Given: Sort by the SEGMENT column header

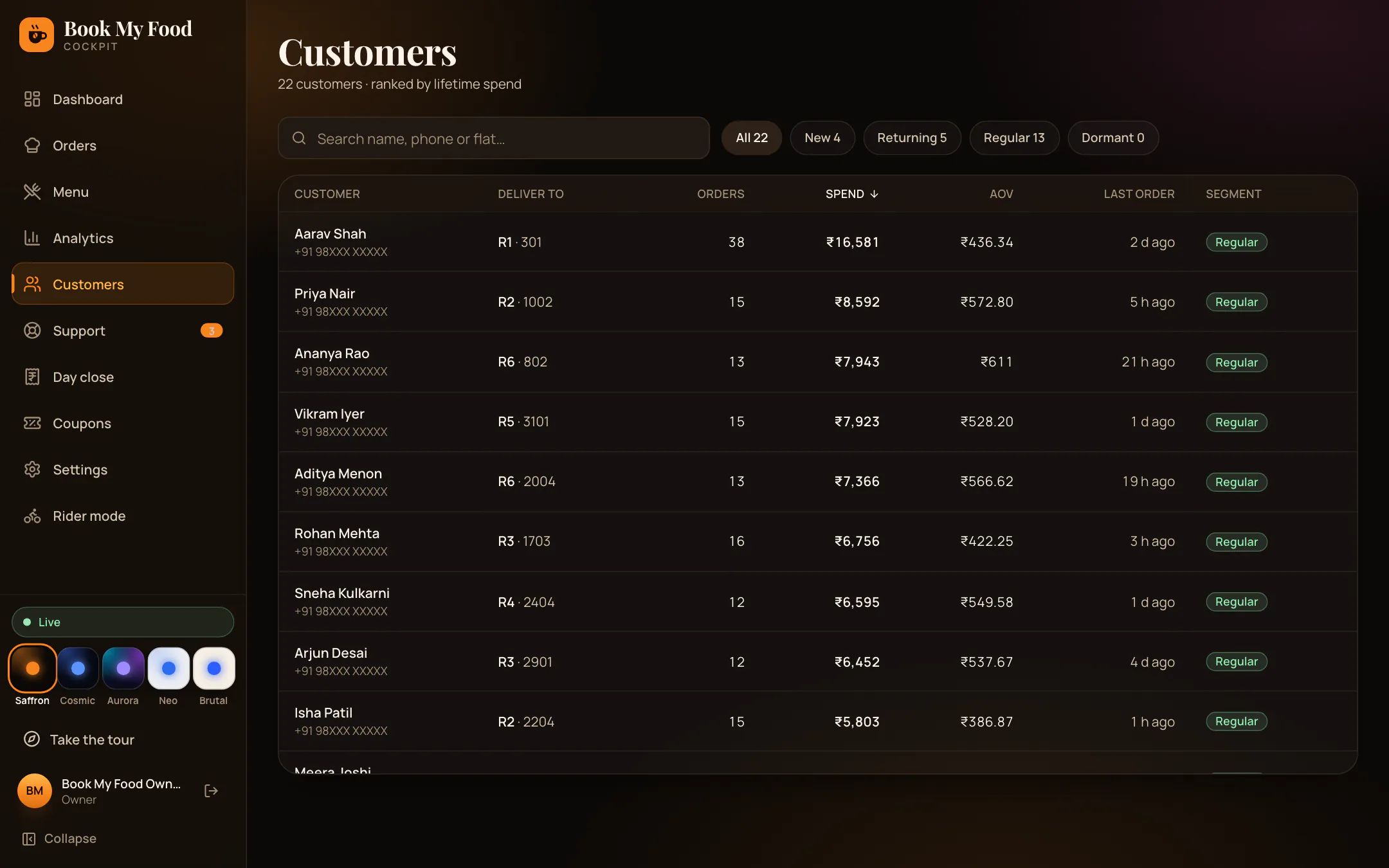Looking at the screenshot, I should 1233,194.
